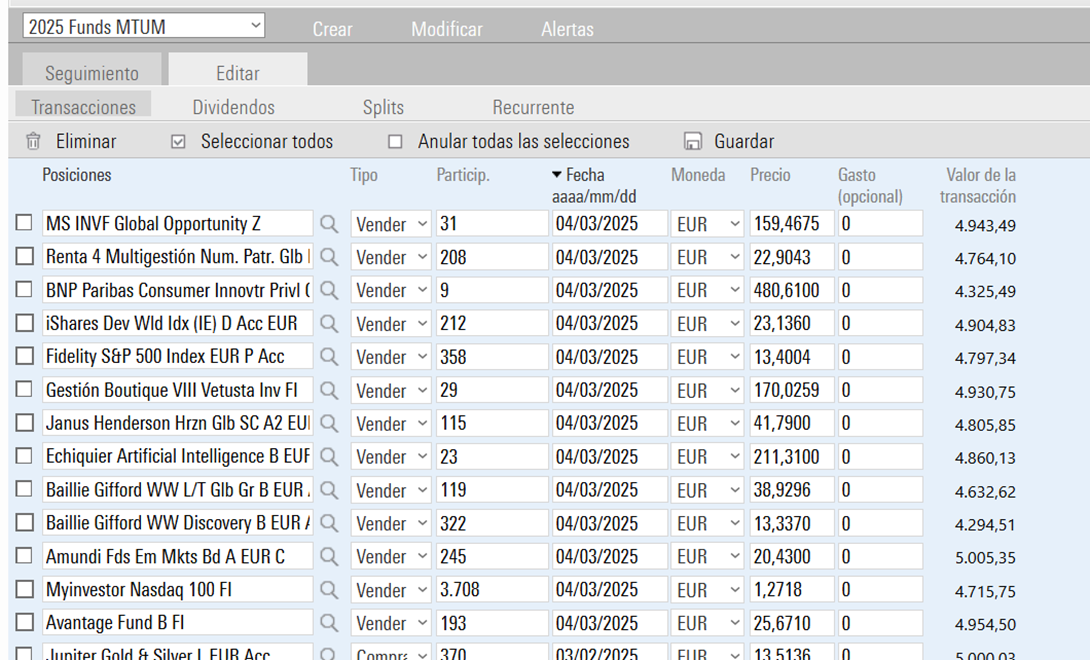Click the Posiciones column header
Image resolution: width=1090 pixels, height=660 pixels.
tap(76, 175)
